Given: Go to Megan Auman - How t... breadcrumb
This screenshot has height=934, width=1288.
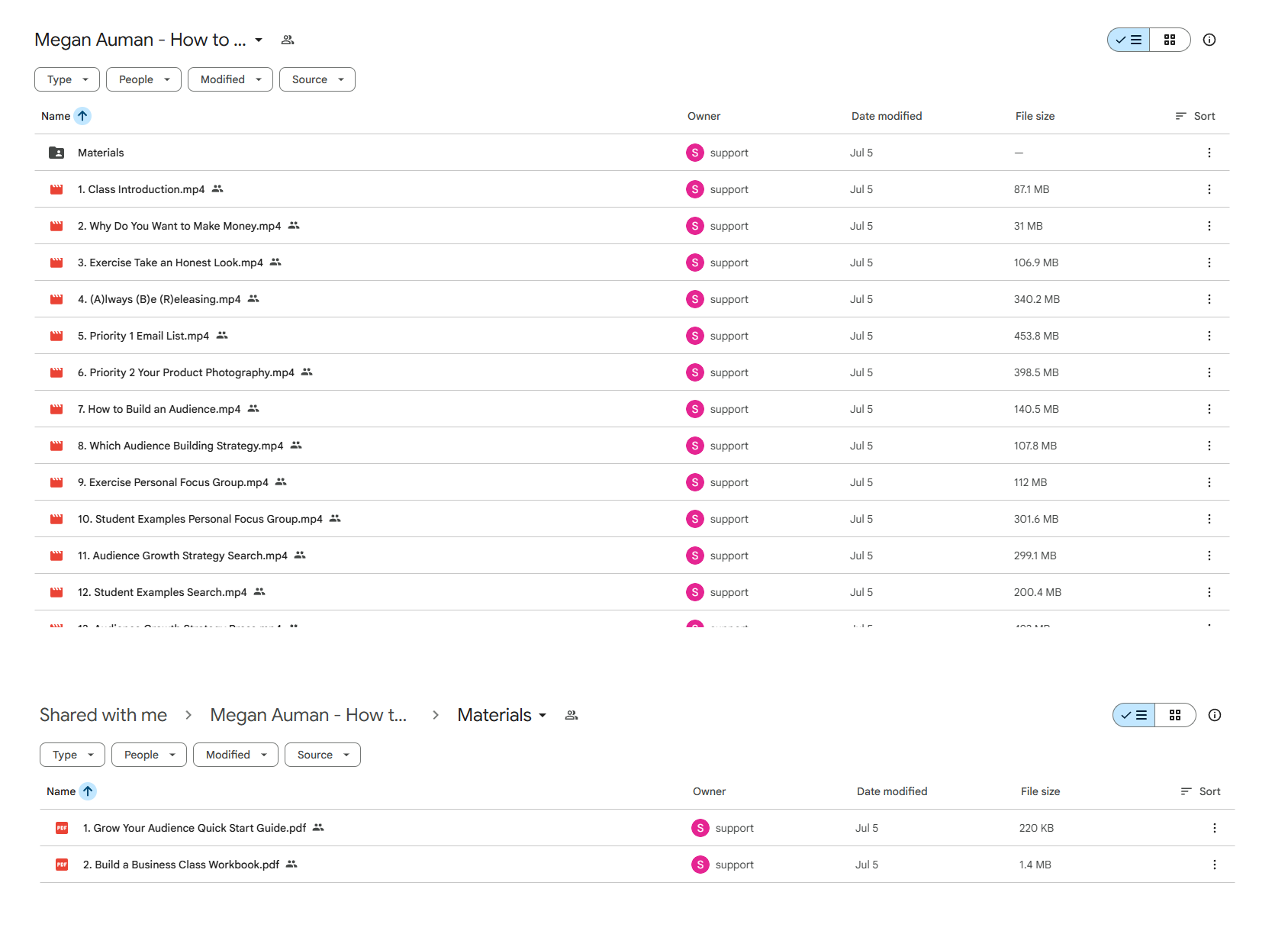Looking at the screenshot, I should 308,715.
